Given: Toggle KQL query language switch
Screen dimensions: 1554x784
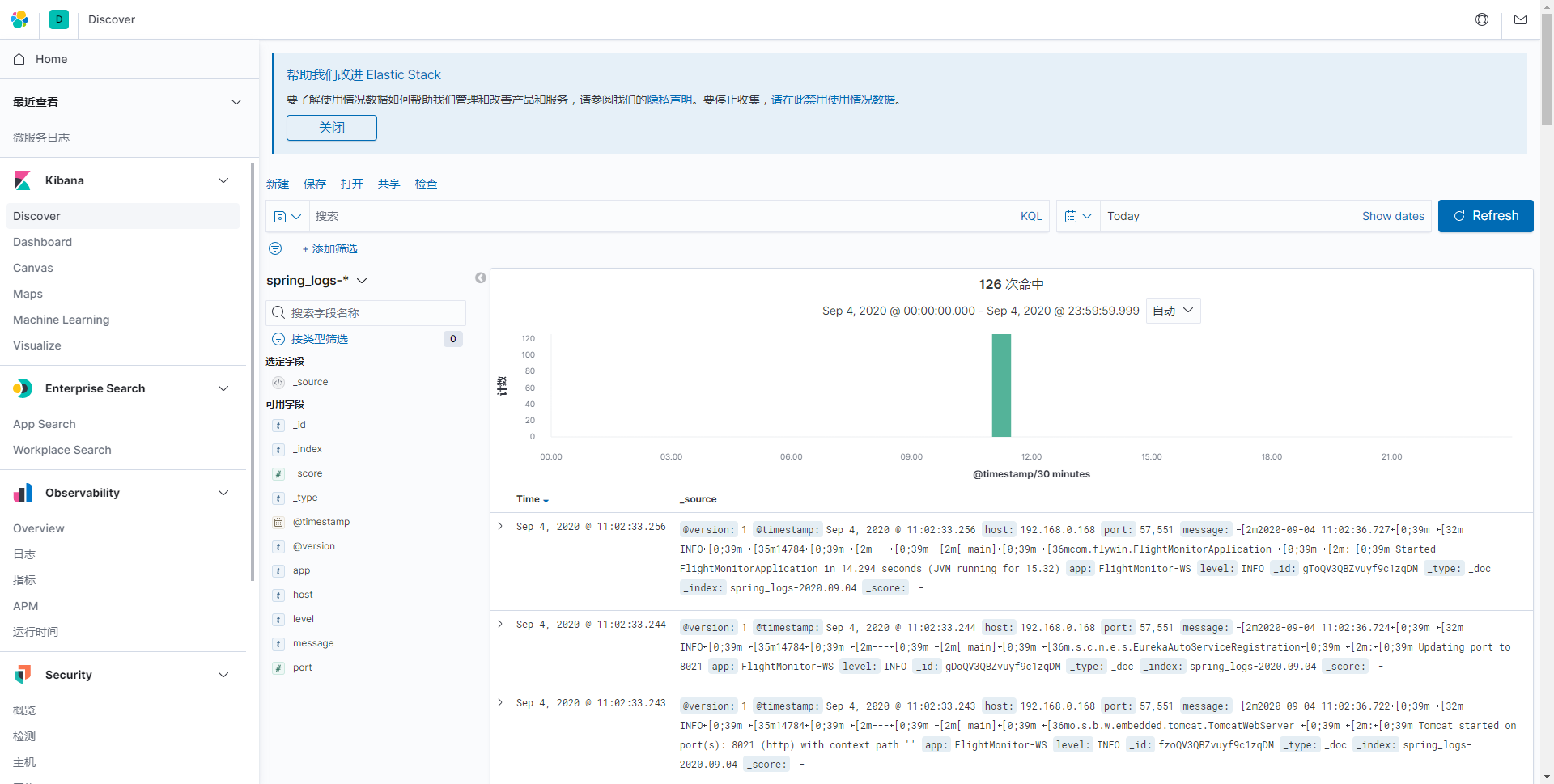Looking at the screenshot, I should 1031,216.
